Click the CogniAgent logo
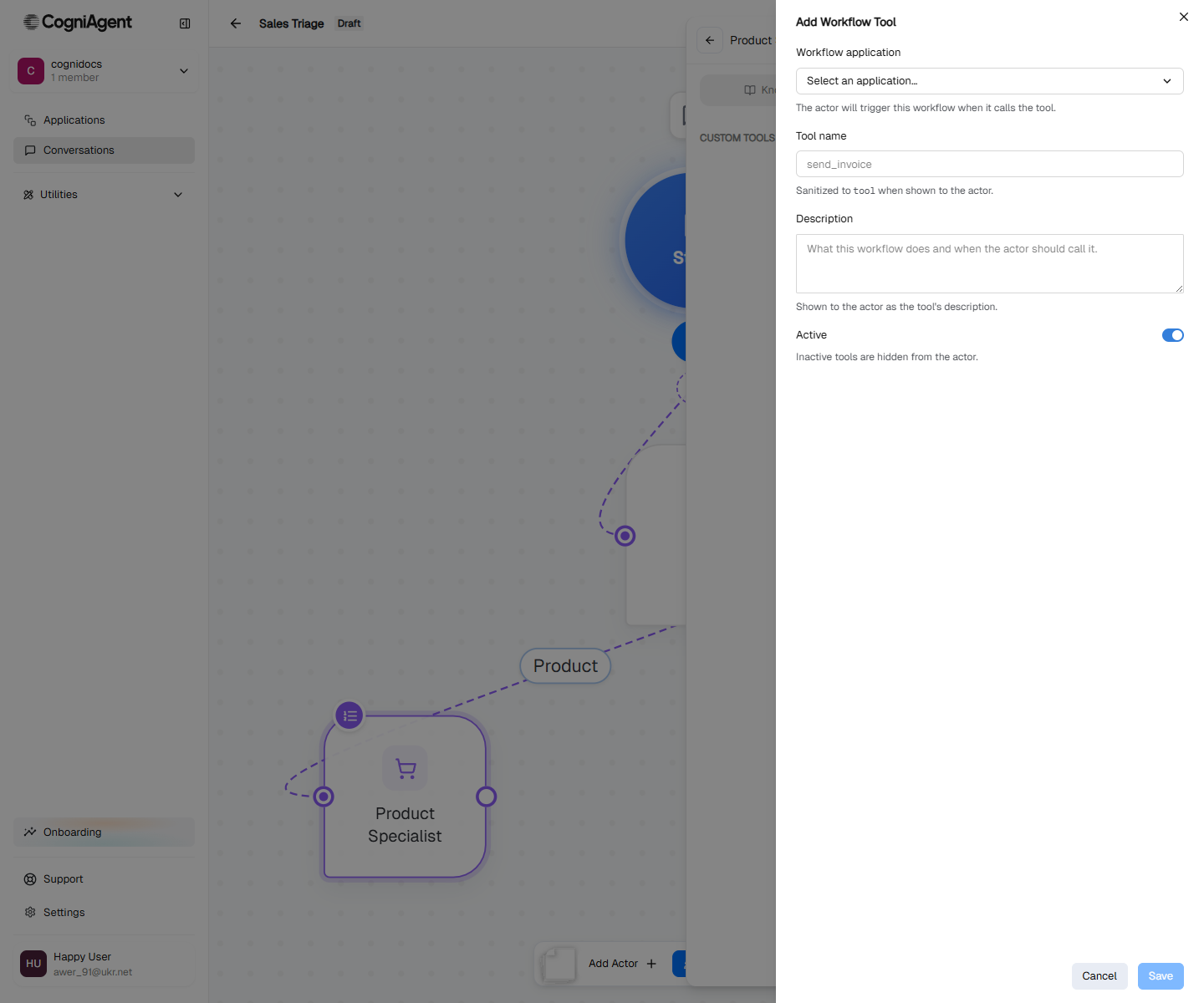This screenshot has height=1003, width=1204. click(x=78, y=23)
